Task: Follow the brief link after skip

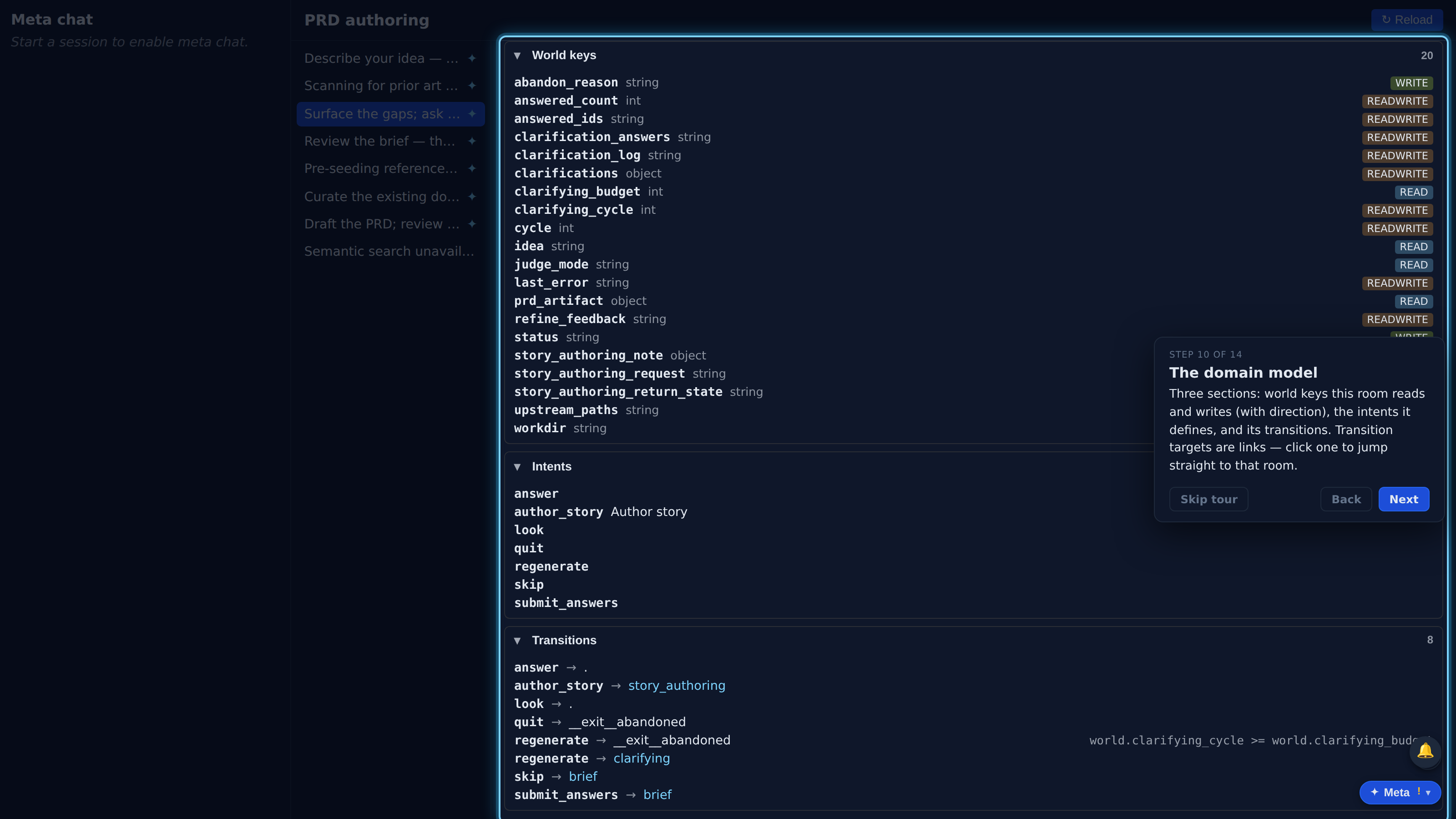Action: [583, 777]
